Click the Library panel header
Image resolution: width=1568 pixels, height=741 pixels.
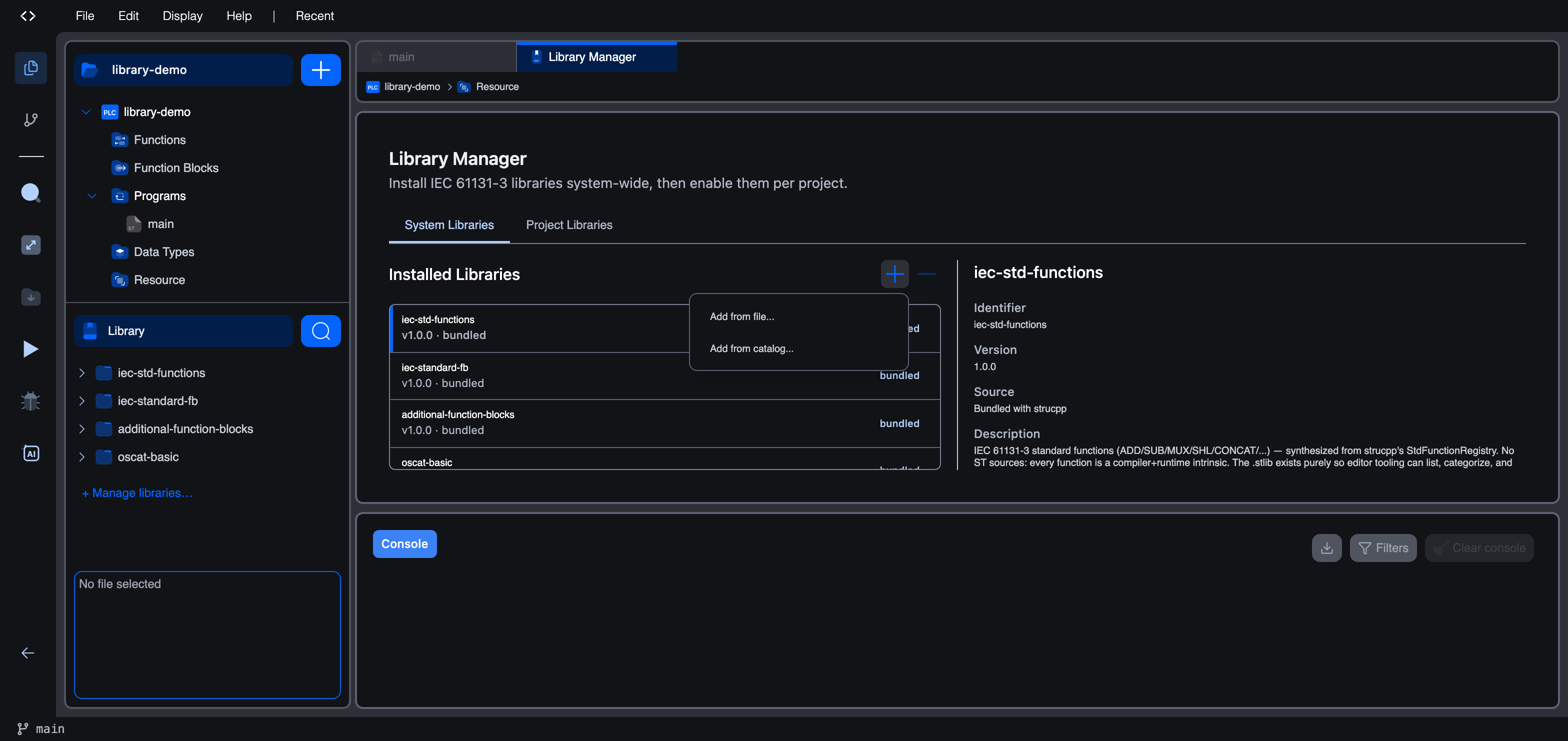click(183, 330)
